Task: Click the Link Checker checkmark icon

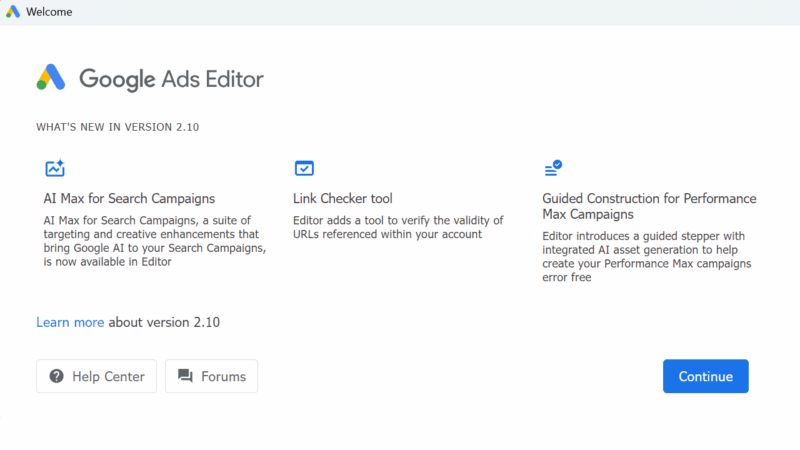Action: [x=304, y=168]
